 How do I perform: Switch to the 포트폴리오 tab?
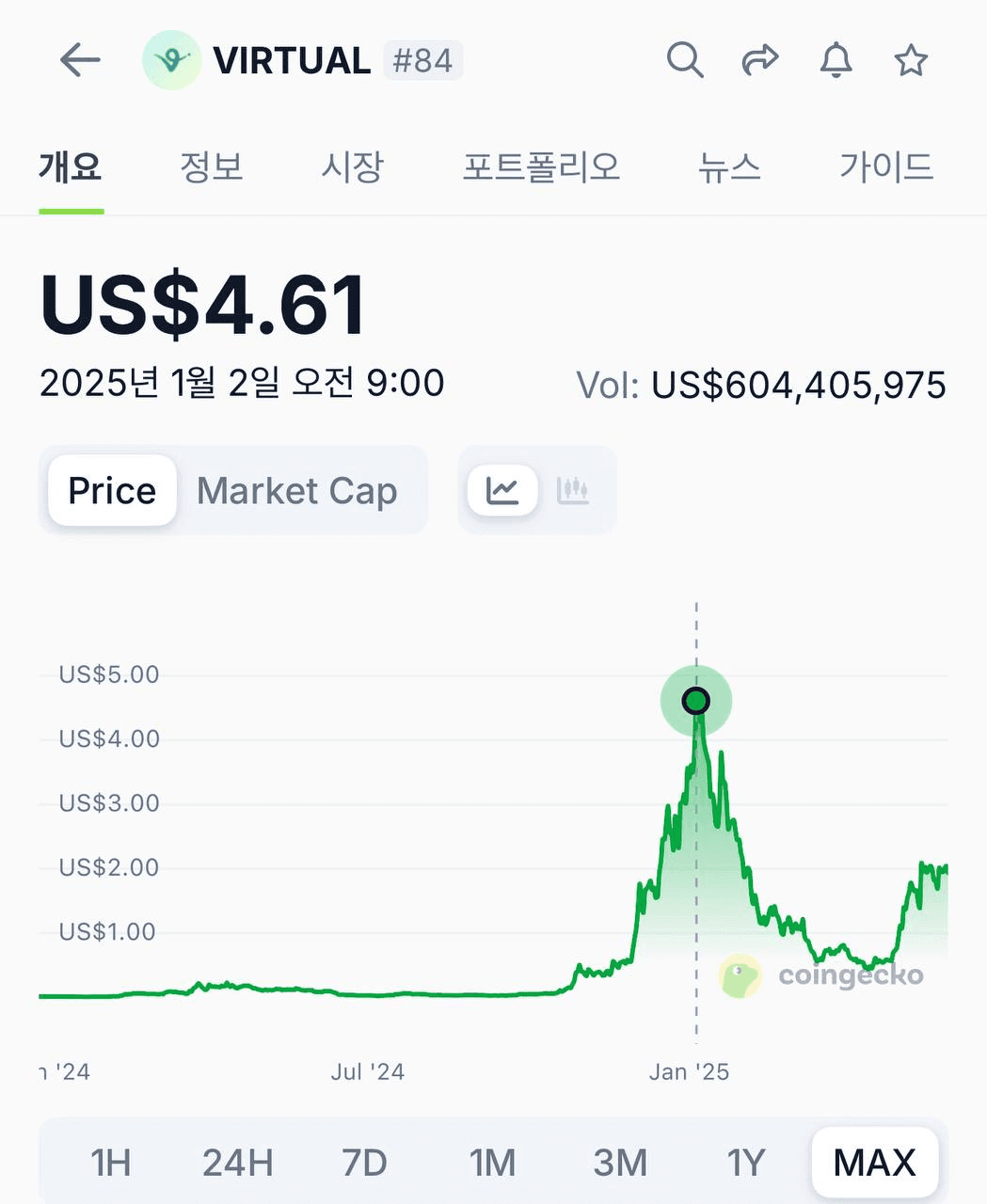tap(541, 166)
